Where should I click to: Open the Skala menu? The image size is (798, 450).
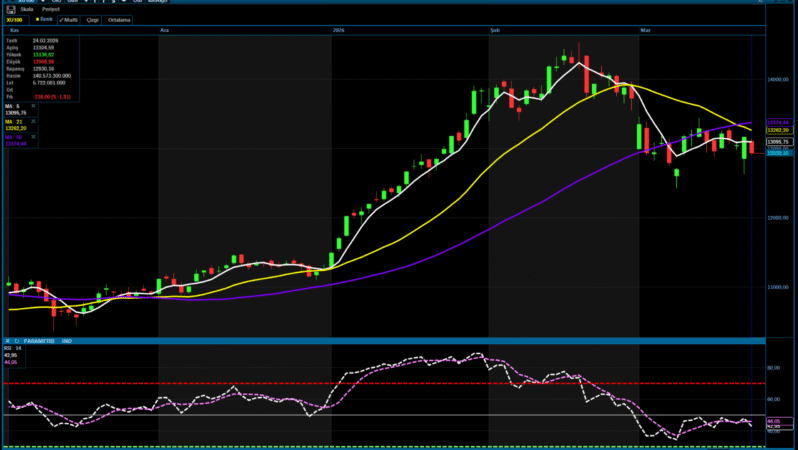[x=27, y=9]
